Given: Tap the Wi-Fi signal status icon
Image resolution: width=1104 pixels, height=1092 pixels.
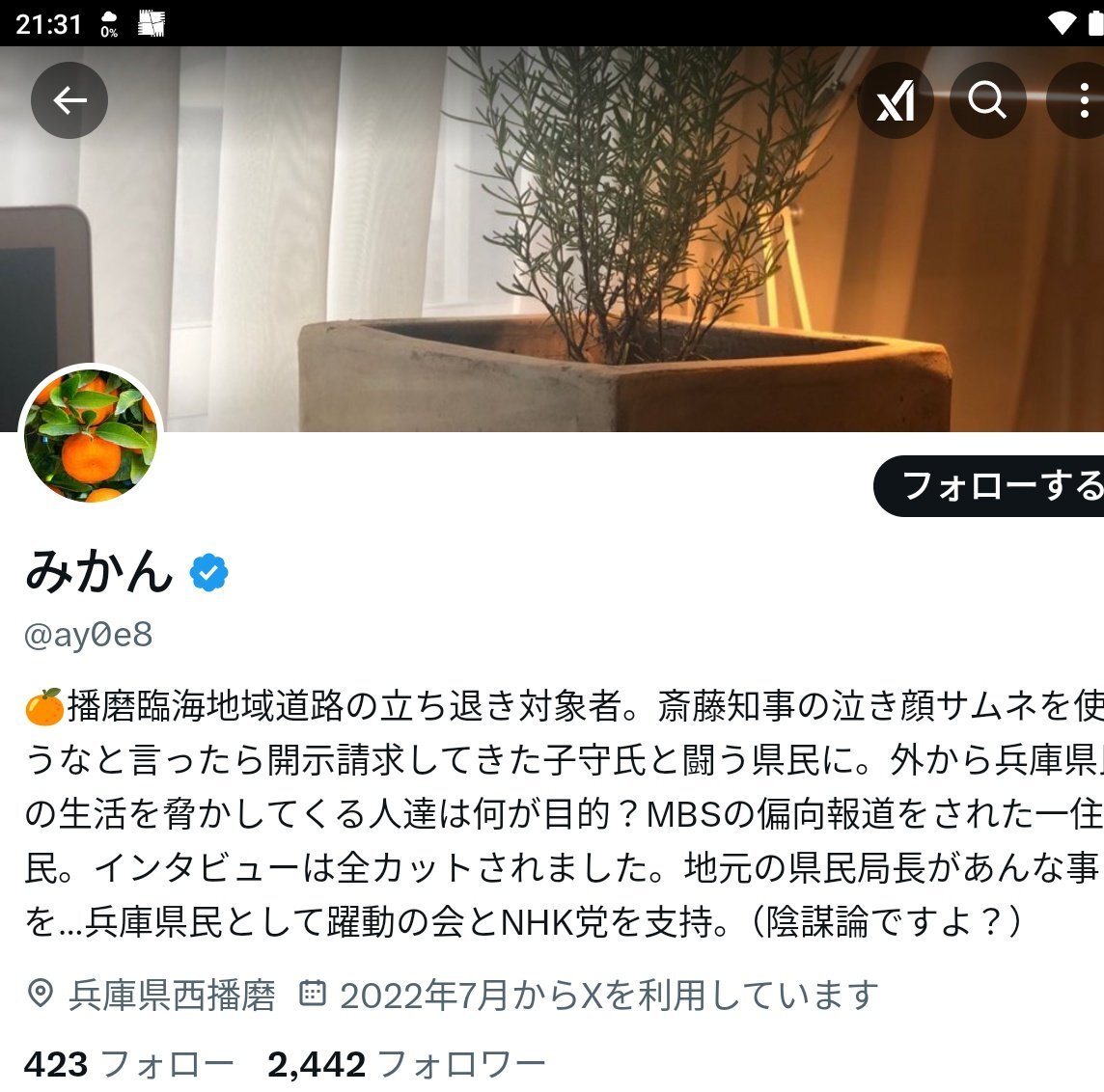Looking at the screenshot, I should (x=1061, y=24).
